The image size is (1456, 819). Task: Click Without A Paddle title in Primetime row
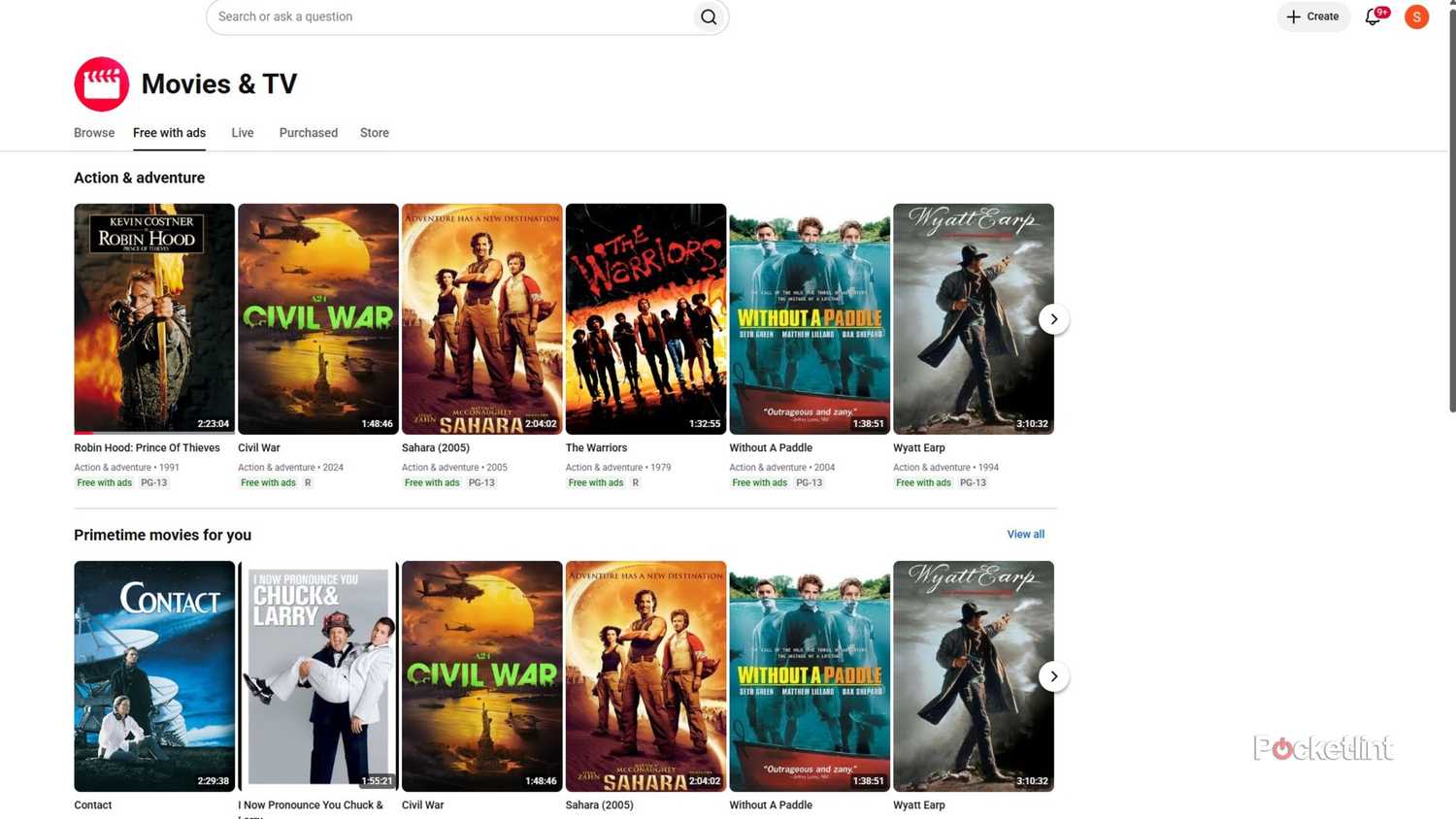click(x=771, y=805)
